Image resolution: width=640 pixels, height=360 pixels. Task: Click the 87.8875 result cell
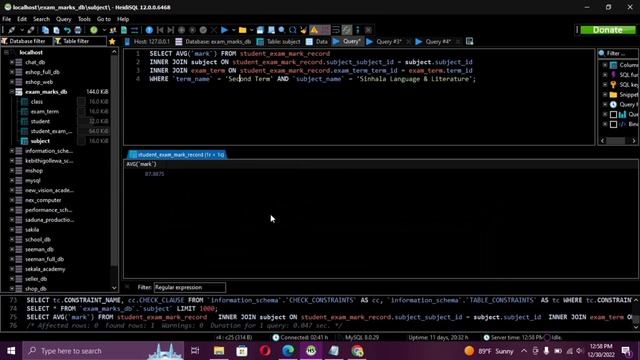point(154,174)
